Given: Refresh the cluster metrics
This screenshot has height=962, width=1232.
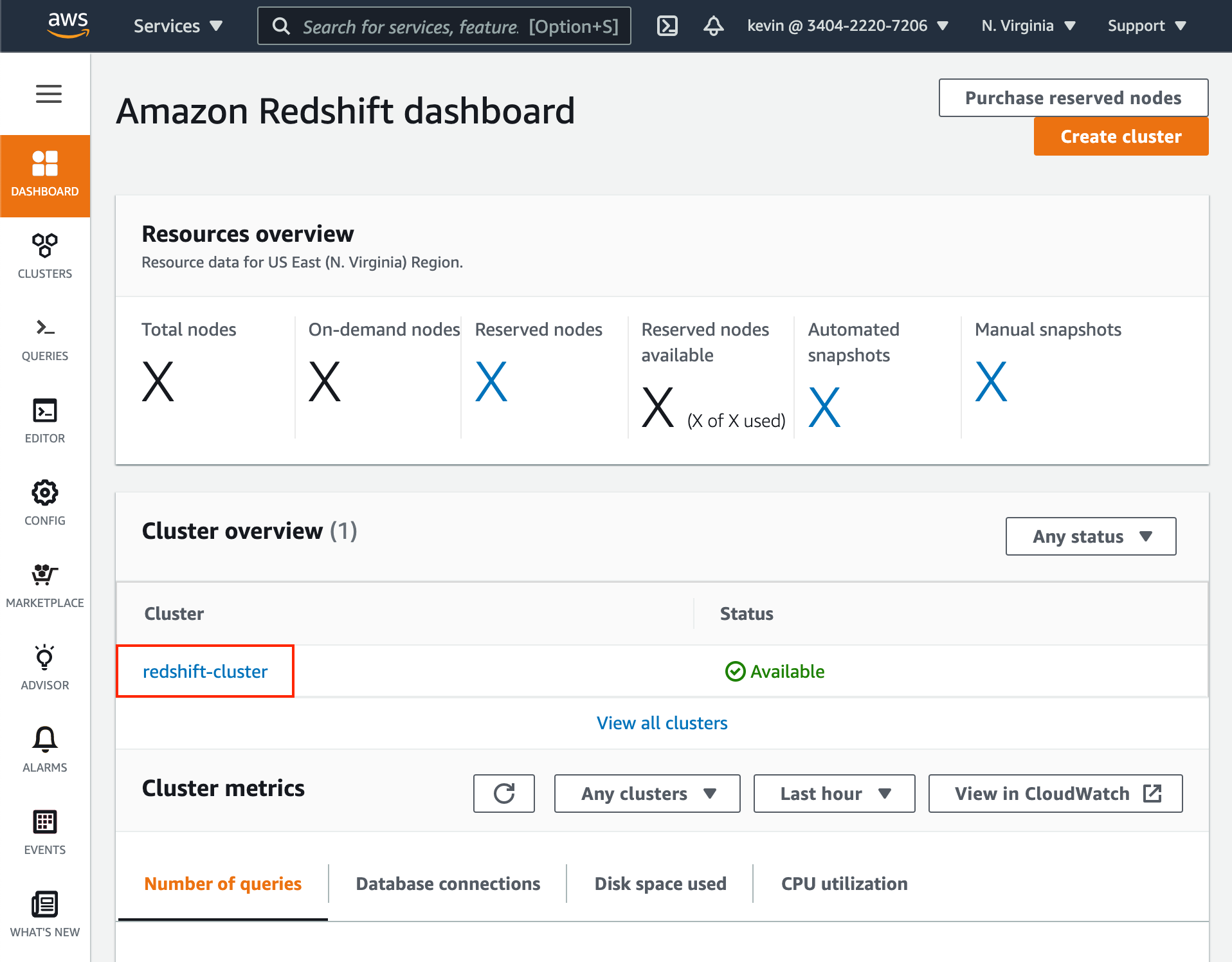Looking at the screenshot, I should coord(504,794).
